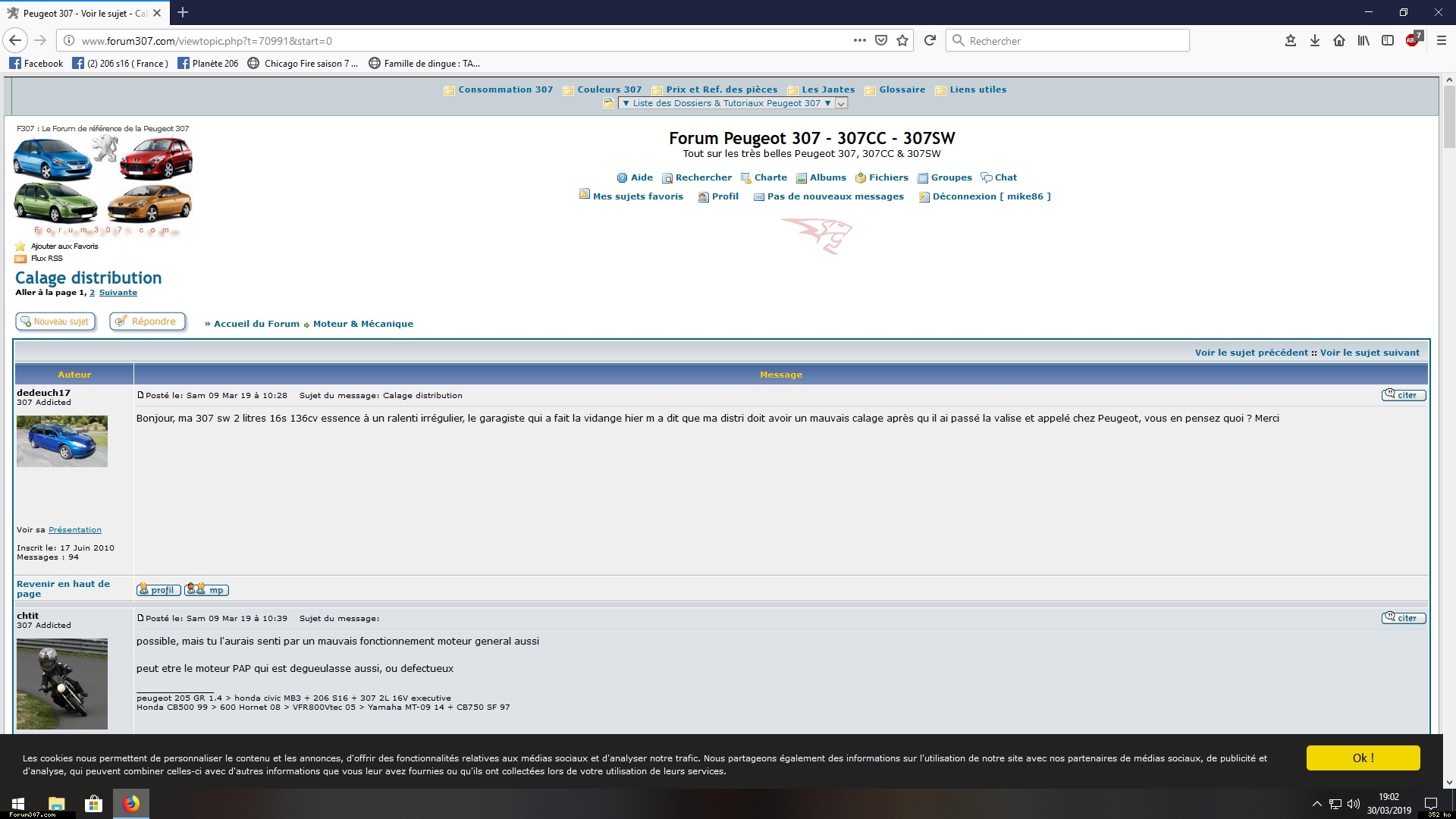The width and height of the screenshot is (1456, 819).
Task: Open page actions three-dots menu
Action: click(859, 40)
